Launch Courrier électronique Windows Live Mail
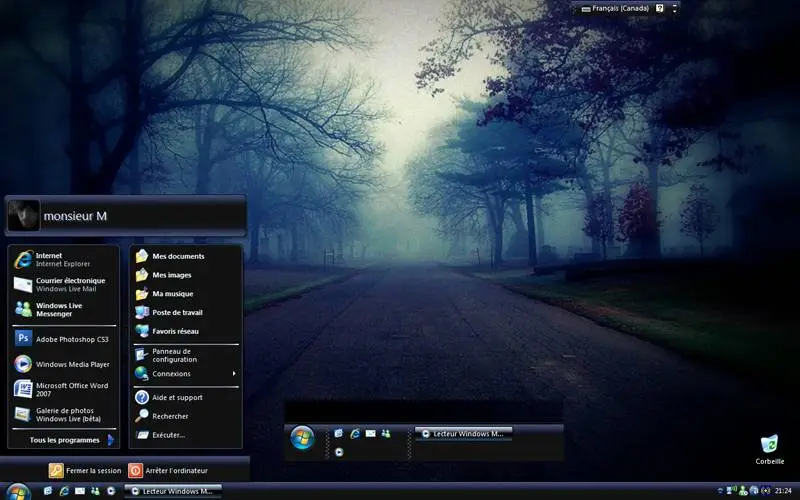The image size is (800, 500). point(64,284)
